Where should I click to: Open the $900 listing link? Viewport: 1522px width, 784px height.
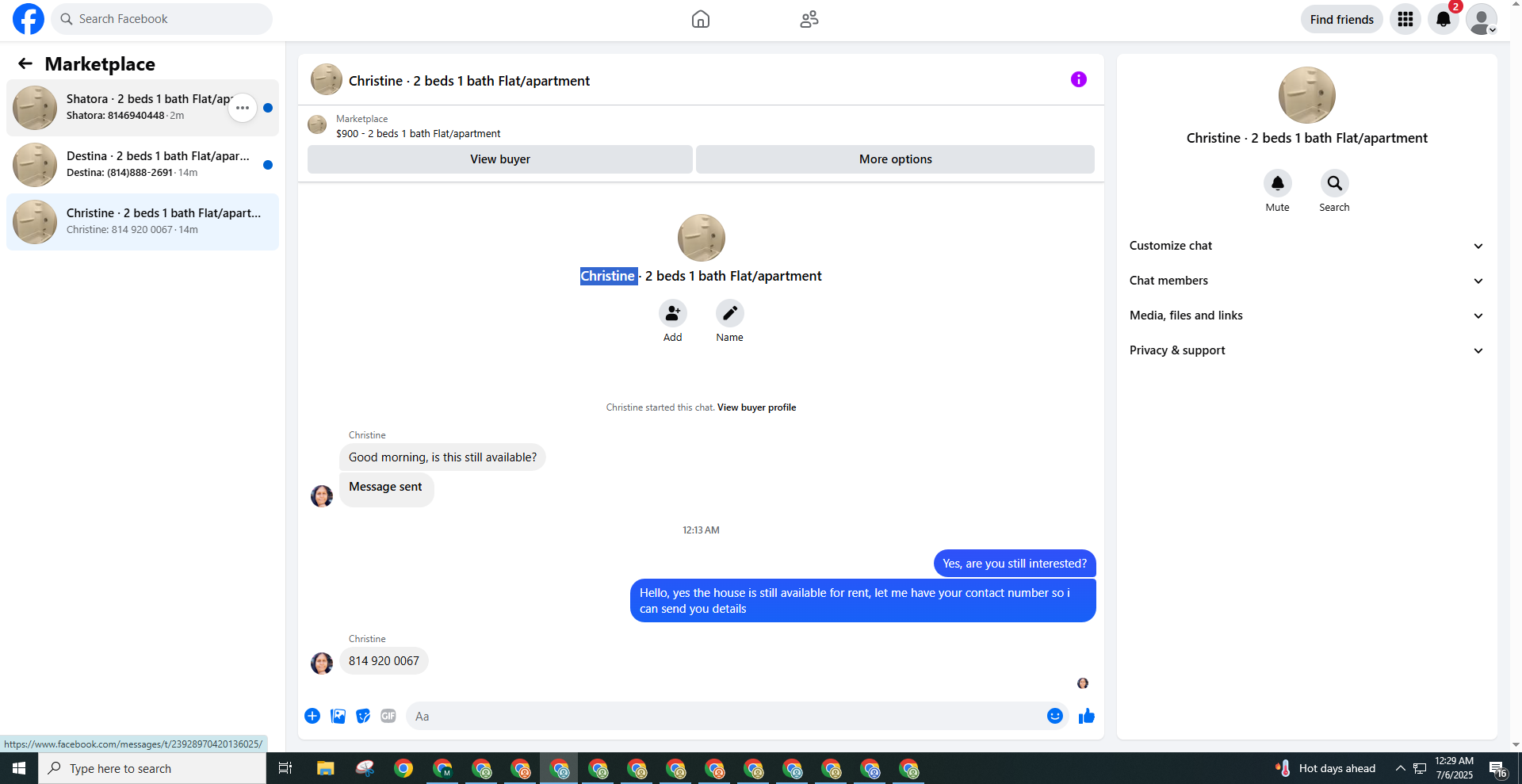pos(418,133)
